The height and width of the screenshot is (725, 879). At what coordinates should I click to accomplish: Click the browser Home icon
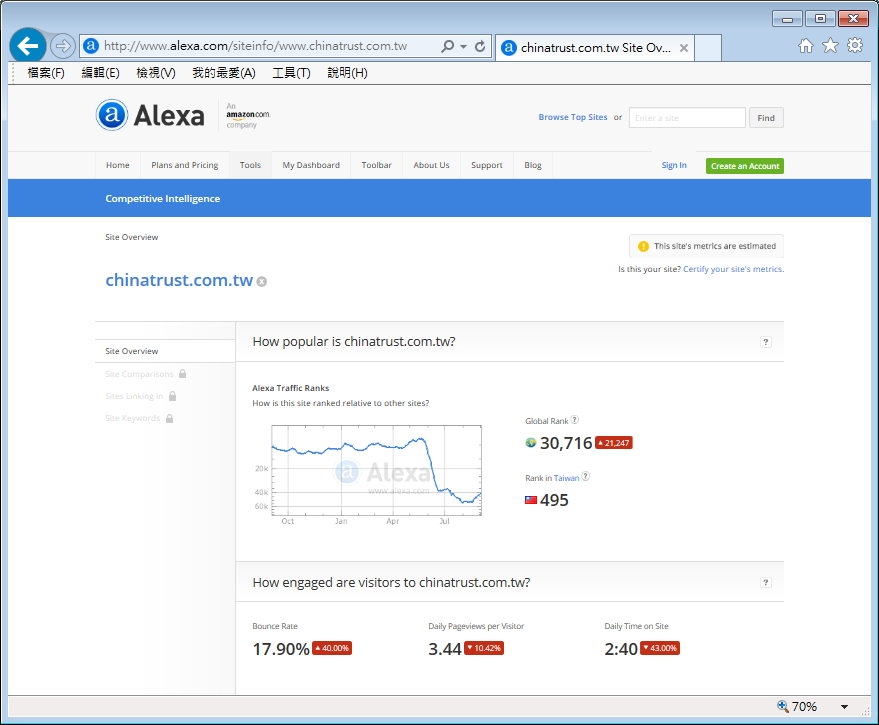[806, 46]
